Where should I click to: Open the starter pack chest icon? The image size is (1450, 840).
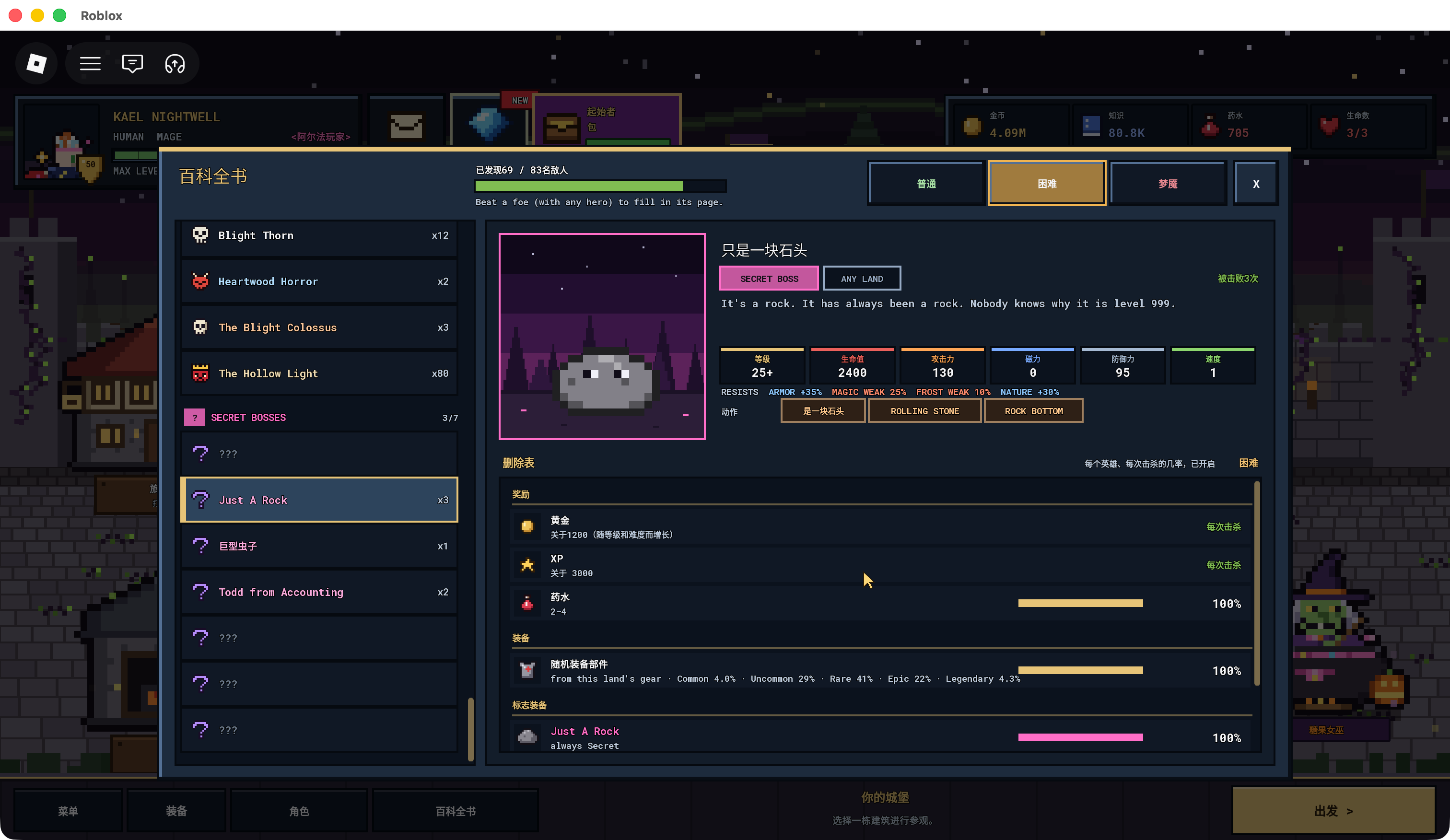(561, 128)
